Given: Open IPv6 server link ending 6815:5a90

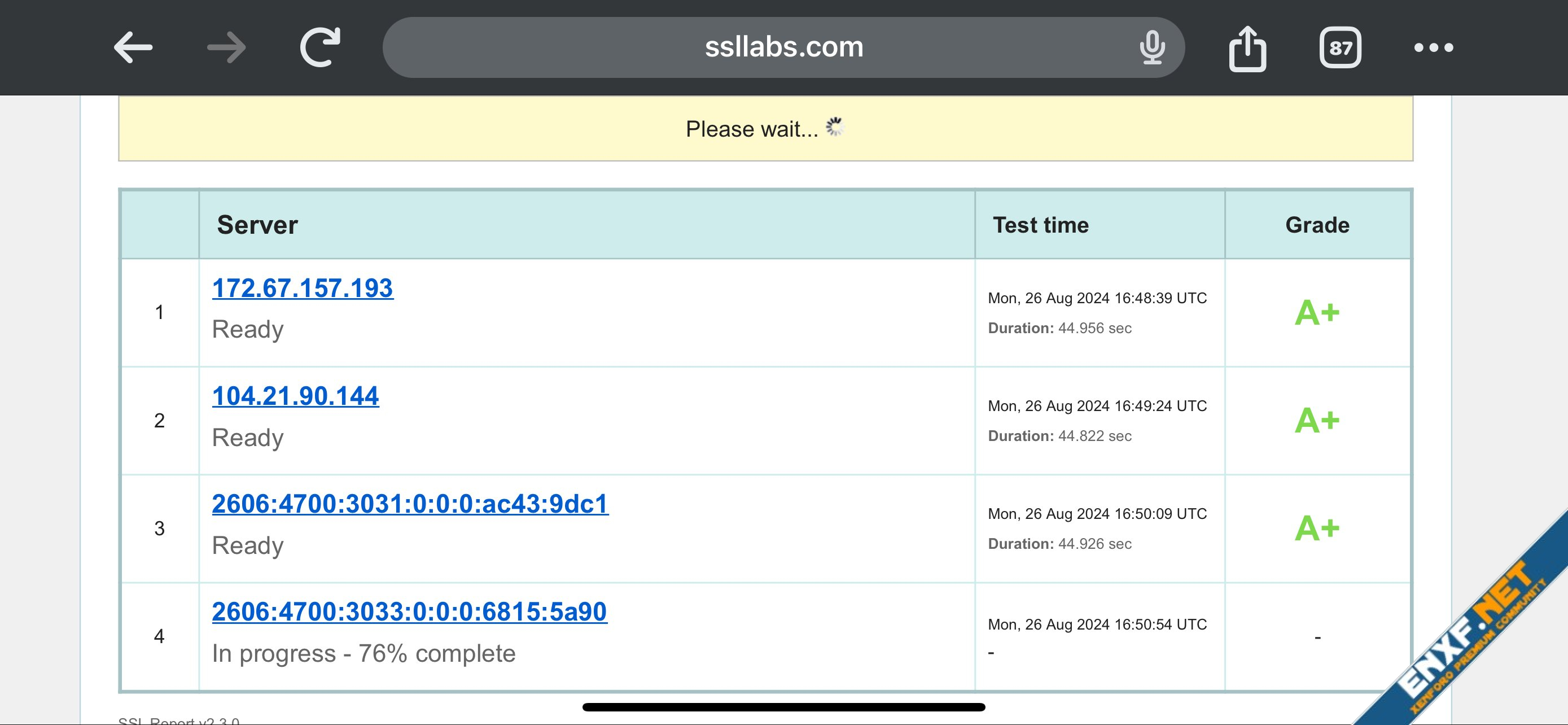Looking at the screenshot, I should pyautogui.click(x=409, y=612).
